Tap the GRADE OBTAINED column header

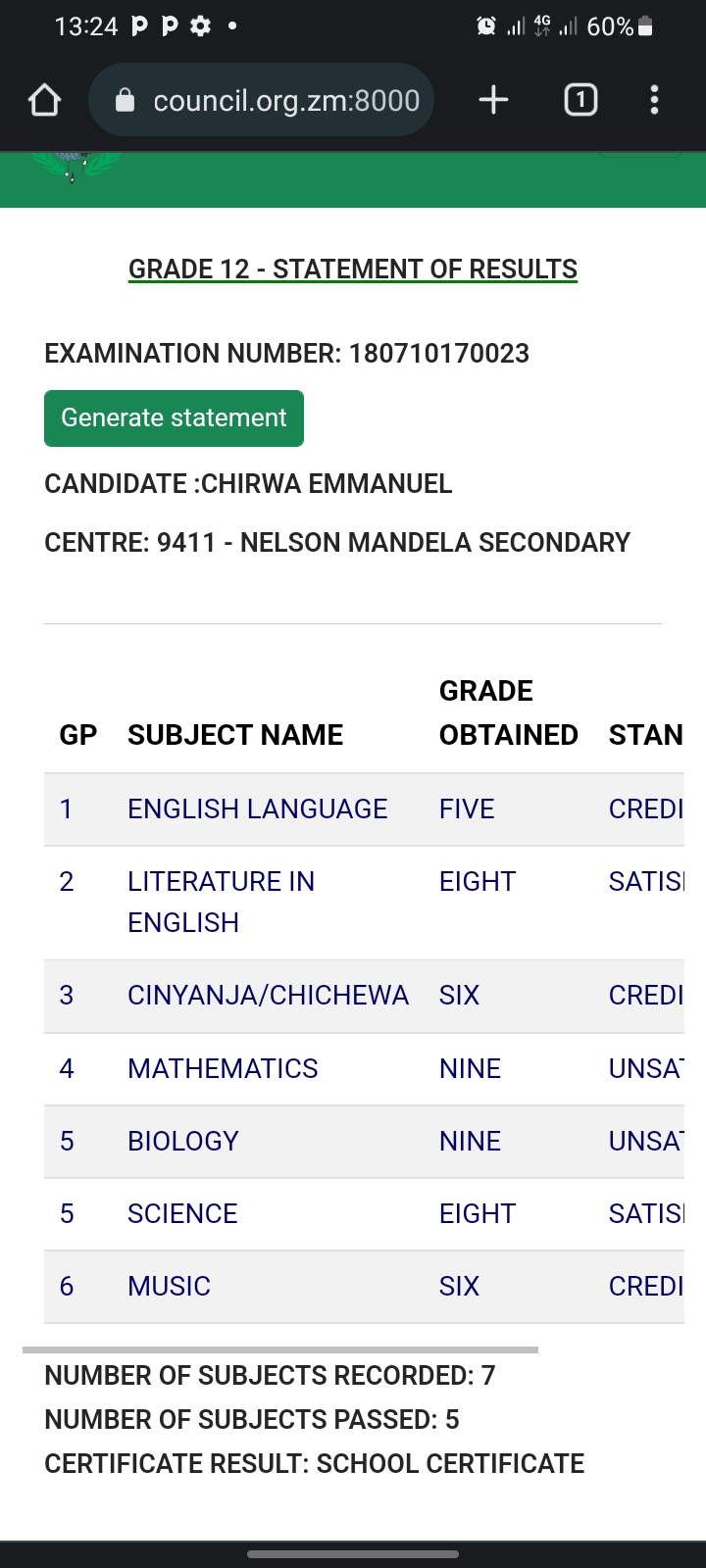tap(508, 713)
